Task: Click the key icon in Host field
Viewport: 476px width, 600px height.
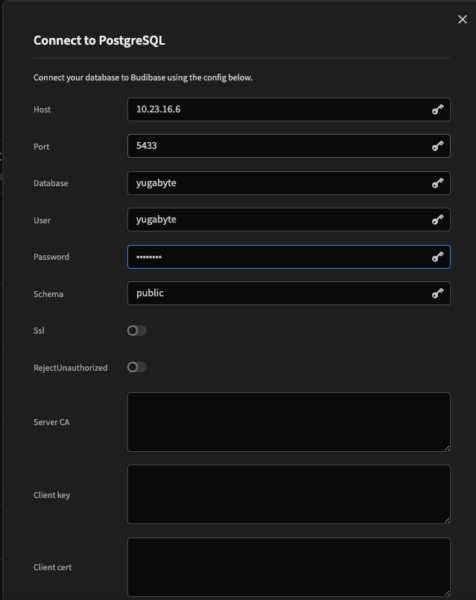Action: [x=438, y=109]
